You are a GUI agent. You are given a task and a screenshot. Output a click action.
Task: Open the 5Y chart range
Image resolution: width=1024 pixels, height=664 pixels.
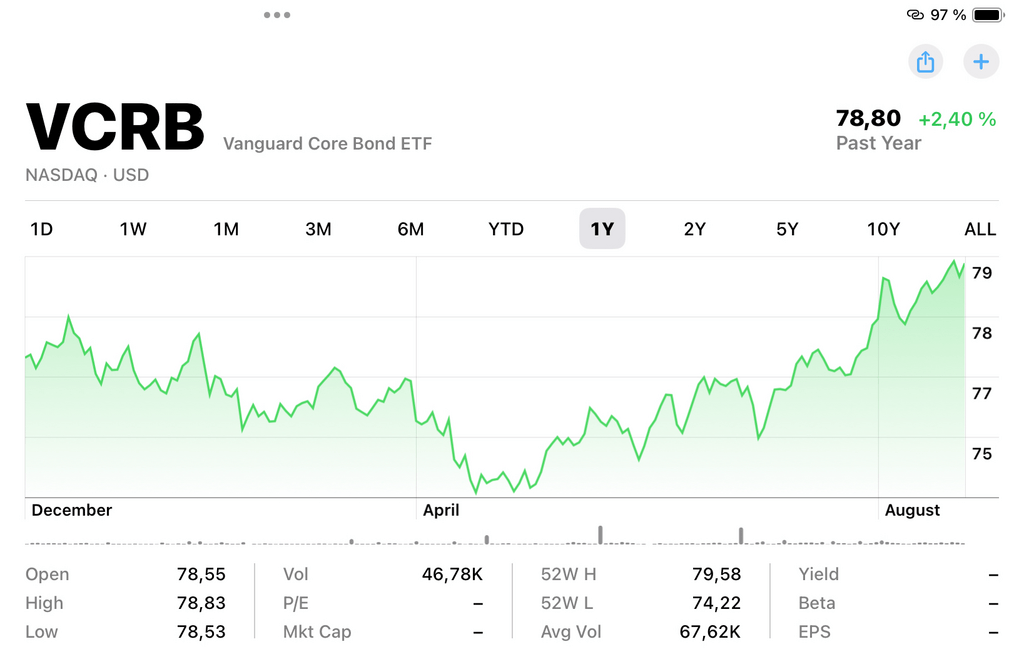point(787,229)
